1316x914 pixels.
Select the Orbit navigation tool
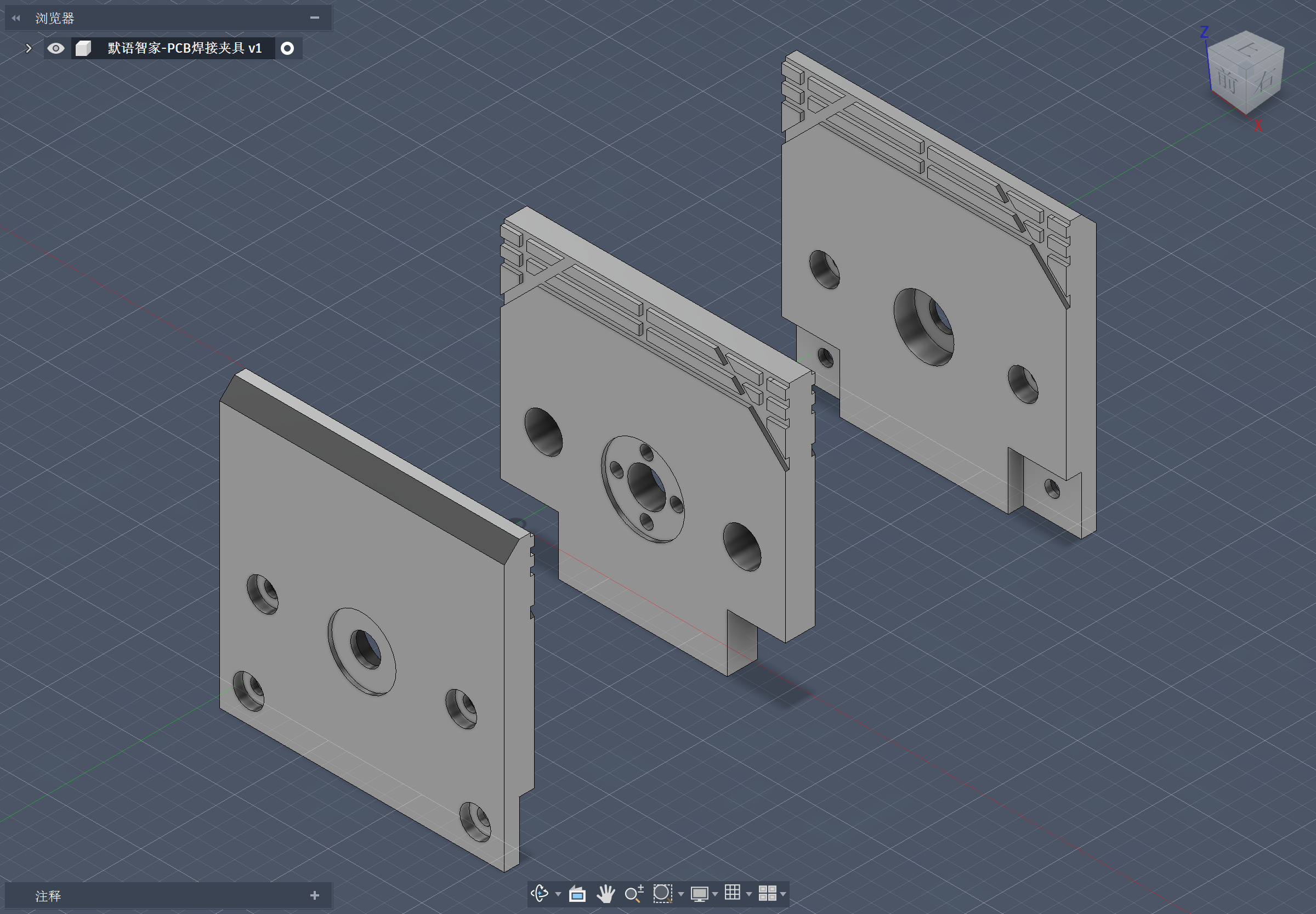pos(539,893)
